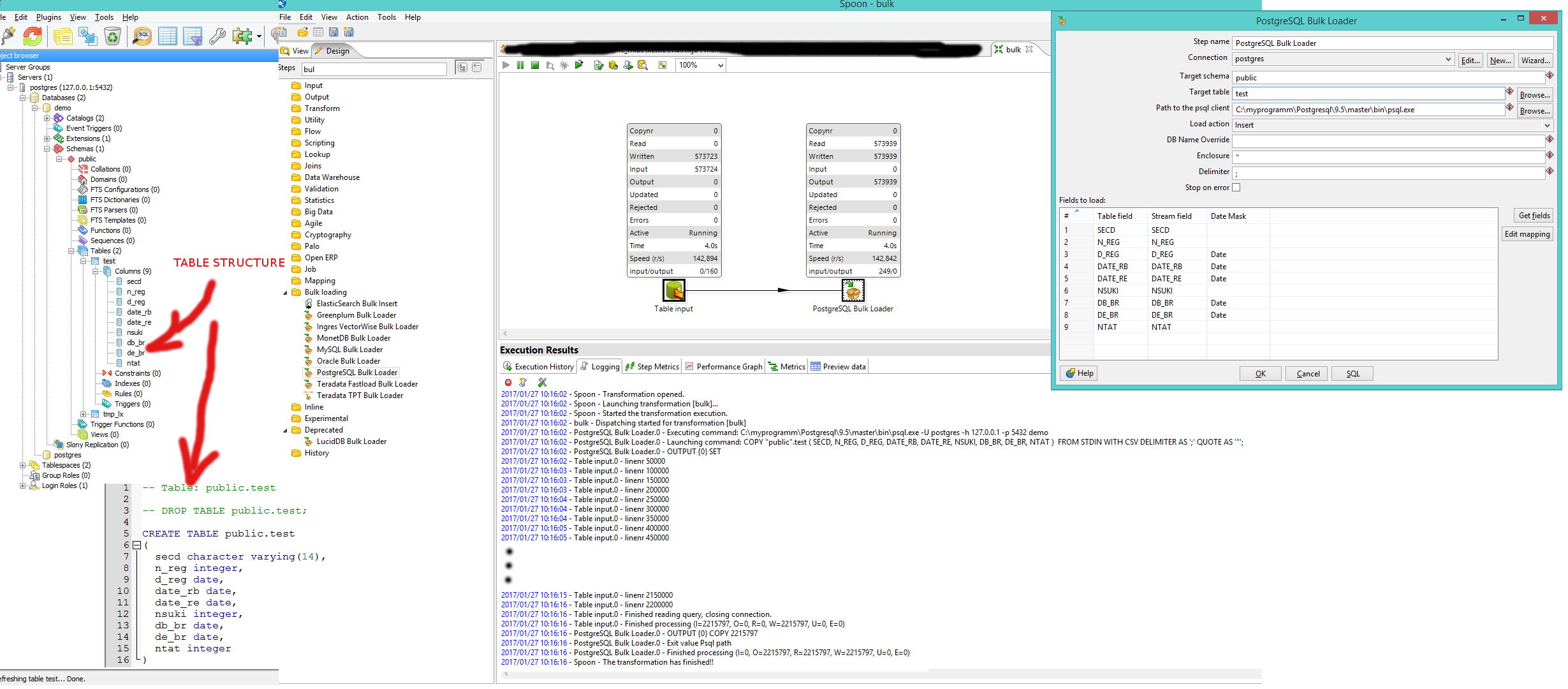Switch to the Step Metrics tab
Viewport: 1568px width, 689px height.
652,367
